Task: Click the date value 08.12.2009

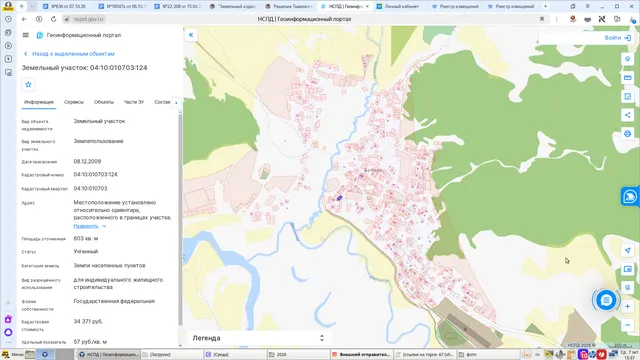Action: click(x=87, y=162)
